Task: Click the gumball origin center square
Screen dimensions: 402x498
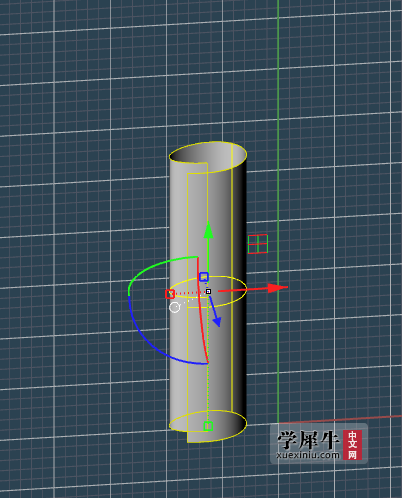Action: pos(209,291)
